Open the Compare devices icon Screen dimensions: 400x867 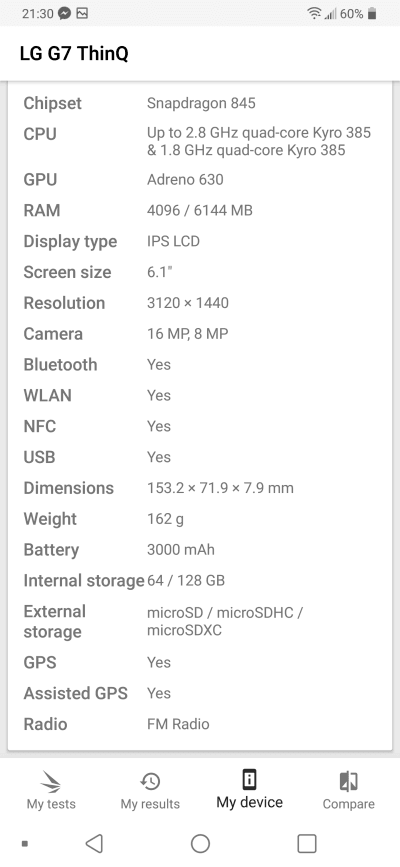tap(349, 781)
